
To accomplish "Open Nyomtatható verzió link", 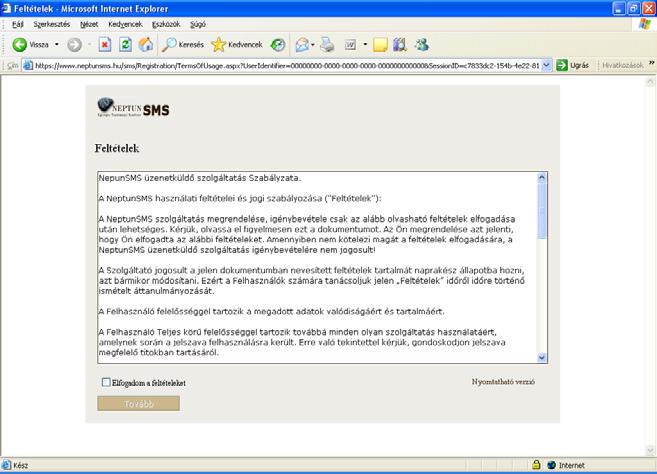I will [x=503, y=382].
